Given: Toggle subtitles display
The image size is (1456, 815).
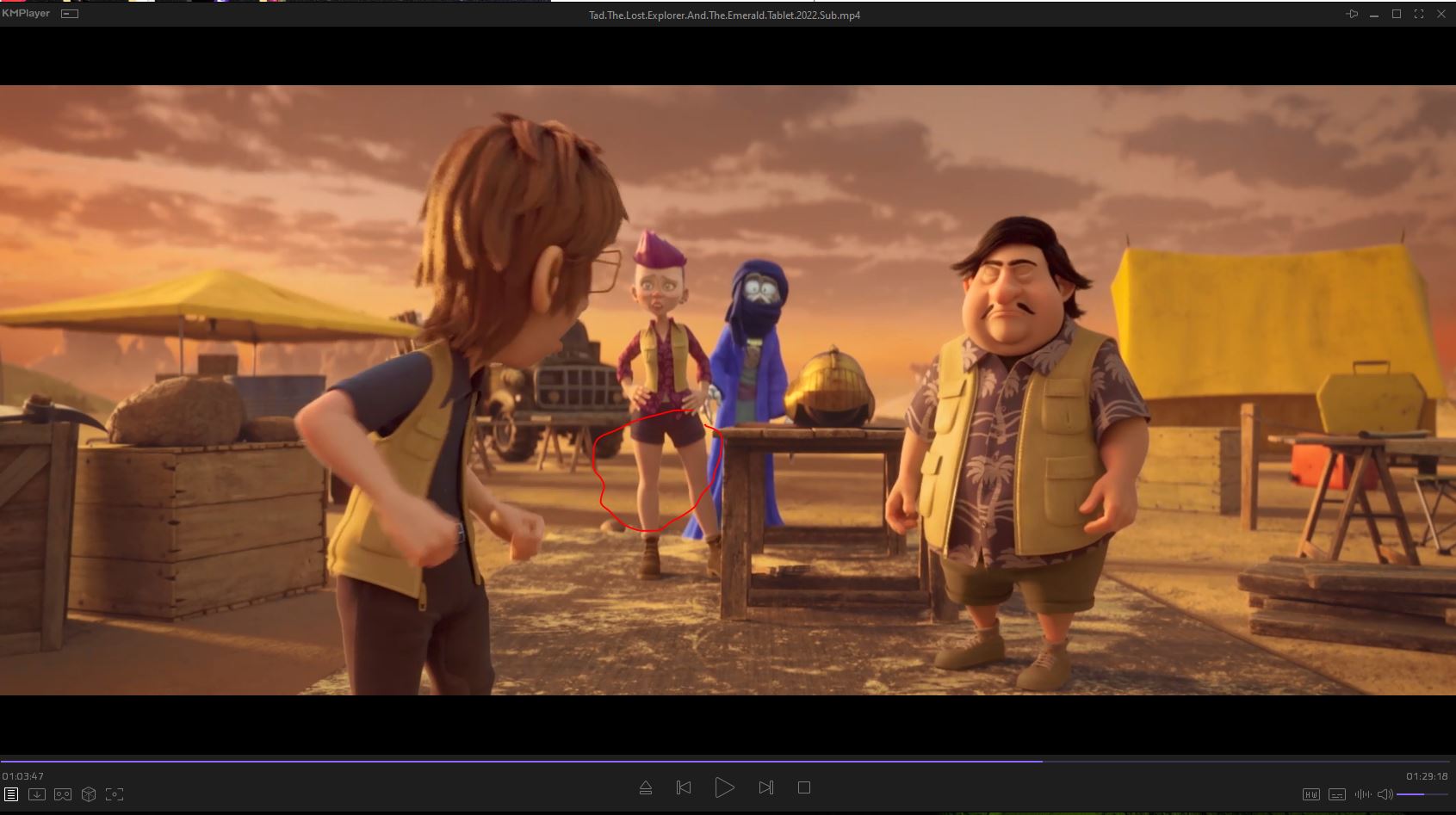Looking at the screenshot, I should pyautogui.click(x=1337, y=794).
